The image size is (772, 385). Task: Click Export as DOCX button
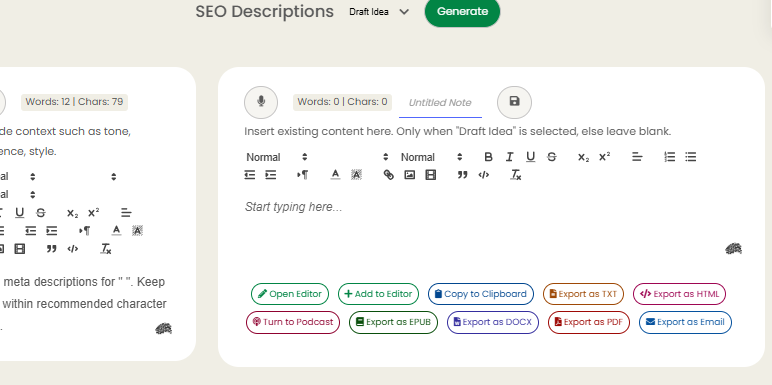click(x=493, y=322)
